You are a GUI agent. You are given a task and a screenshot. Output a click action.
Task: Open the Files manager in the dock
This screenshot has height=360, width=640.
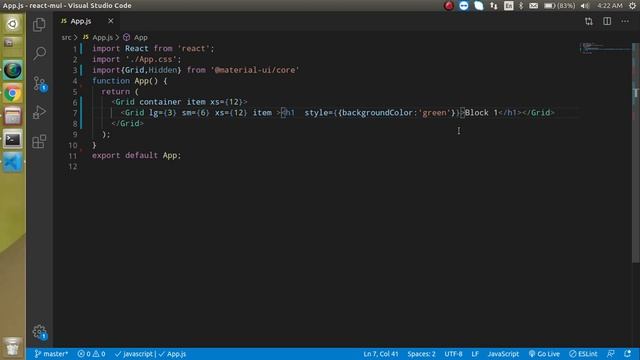pos(12,116)
